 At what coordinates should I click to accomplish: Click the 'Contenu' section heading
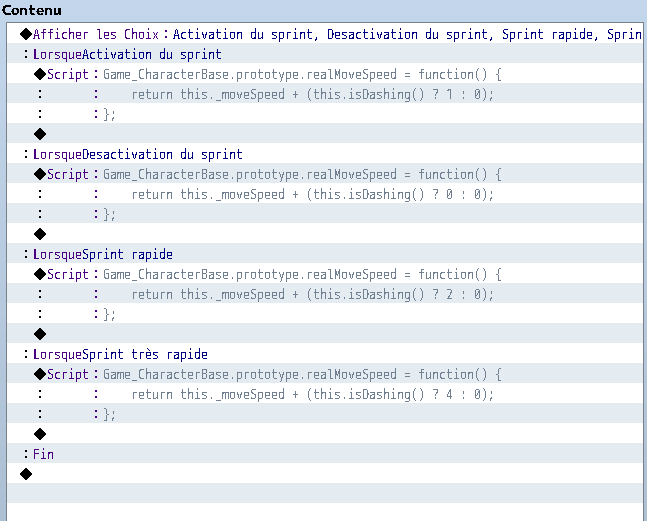(x=32, y=10)
